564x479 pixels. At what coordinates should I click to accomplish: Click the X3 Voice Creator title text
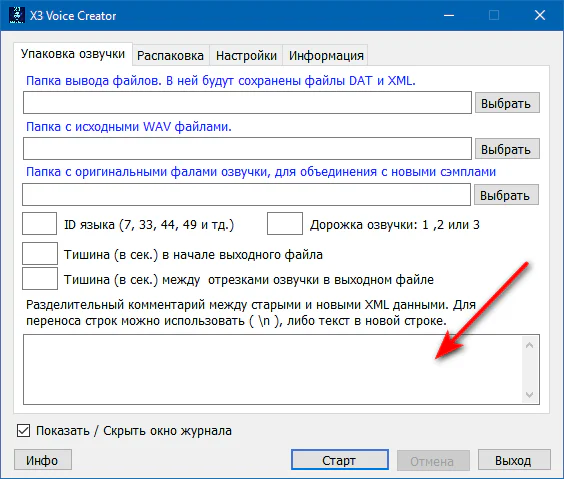pos(73,16)
